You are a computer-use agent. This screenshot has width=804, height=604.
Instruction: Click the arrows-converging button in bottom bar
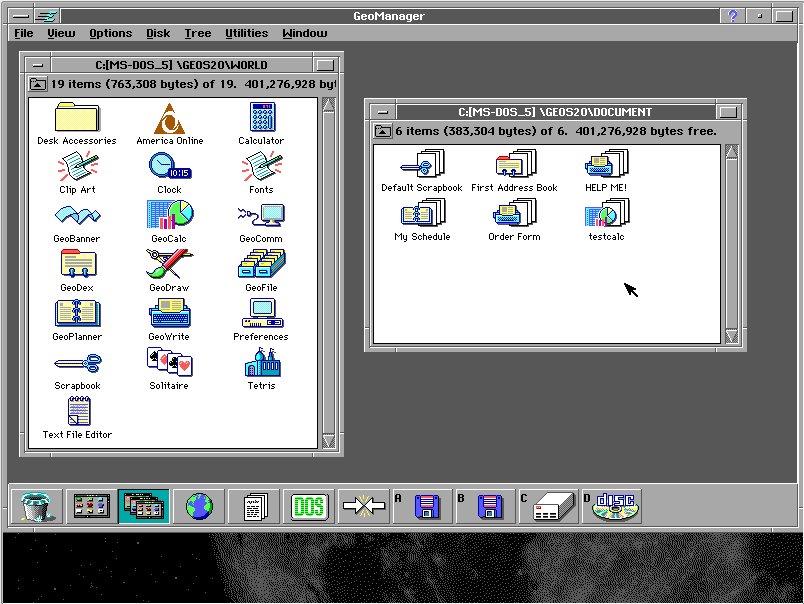point(364,507)
